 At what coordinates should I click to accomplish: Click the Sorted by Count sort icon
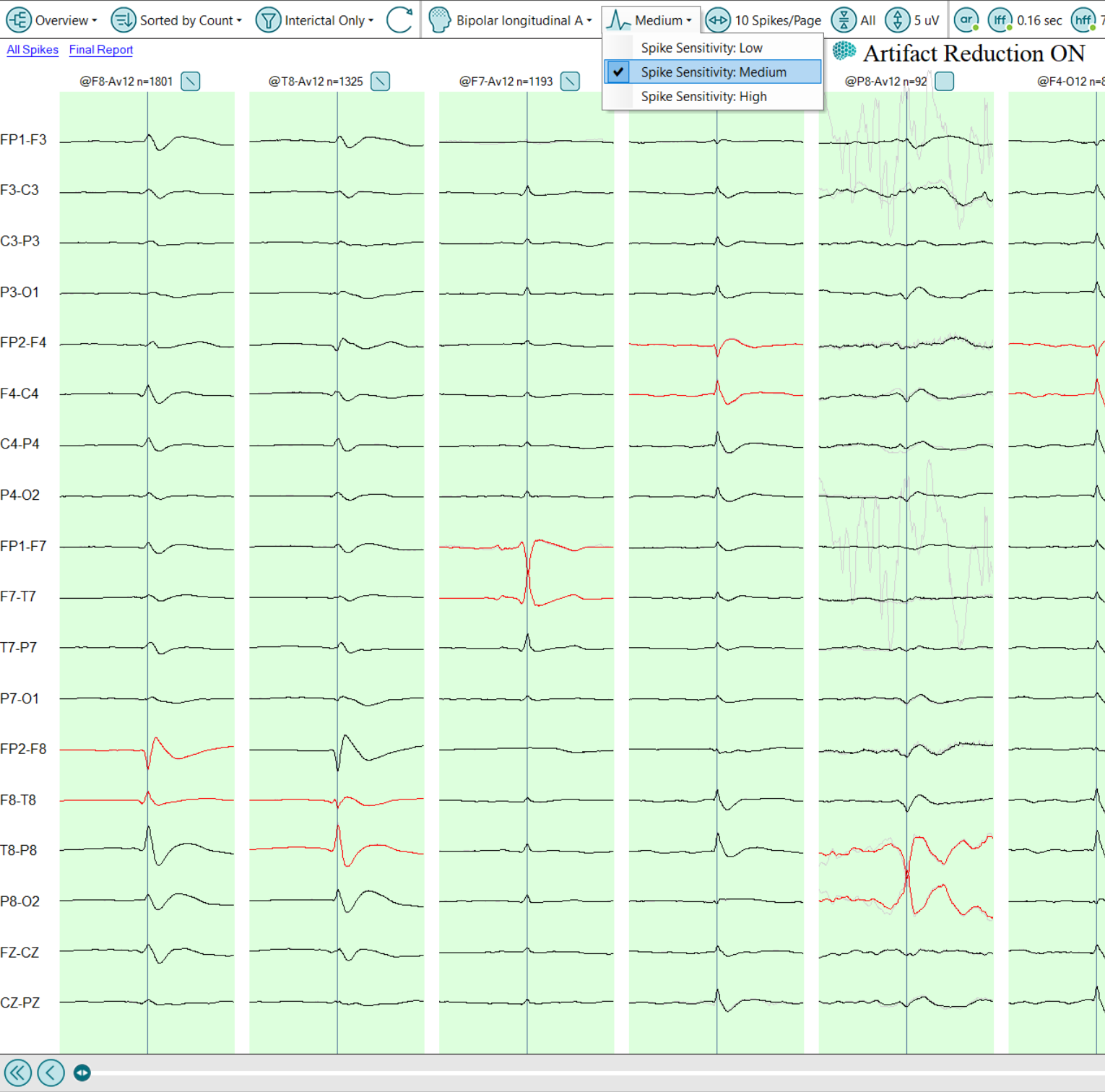click(x=123, y=20)
